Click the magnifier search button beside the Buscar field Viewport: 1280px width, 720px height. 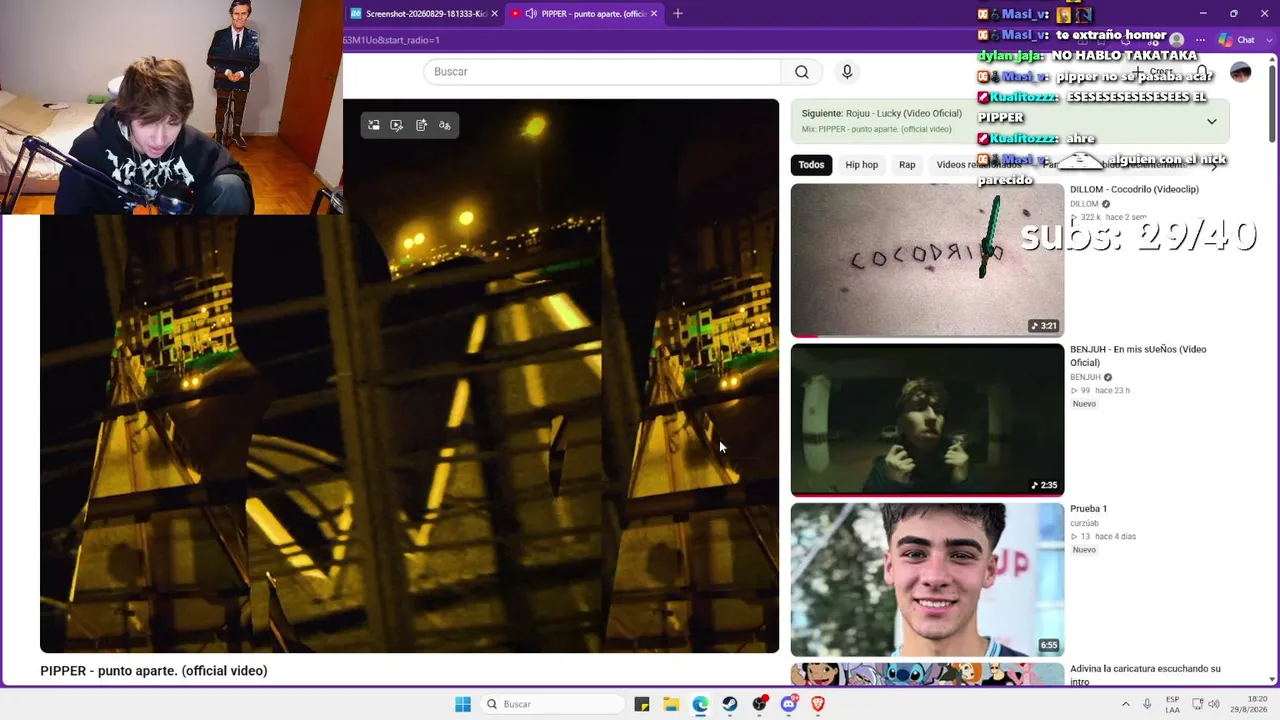pos(802,72)
